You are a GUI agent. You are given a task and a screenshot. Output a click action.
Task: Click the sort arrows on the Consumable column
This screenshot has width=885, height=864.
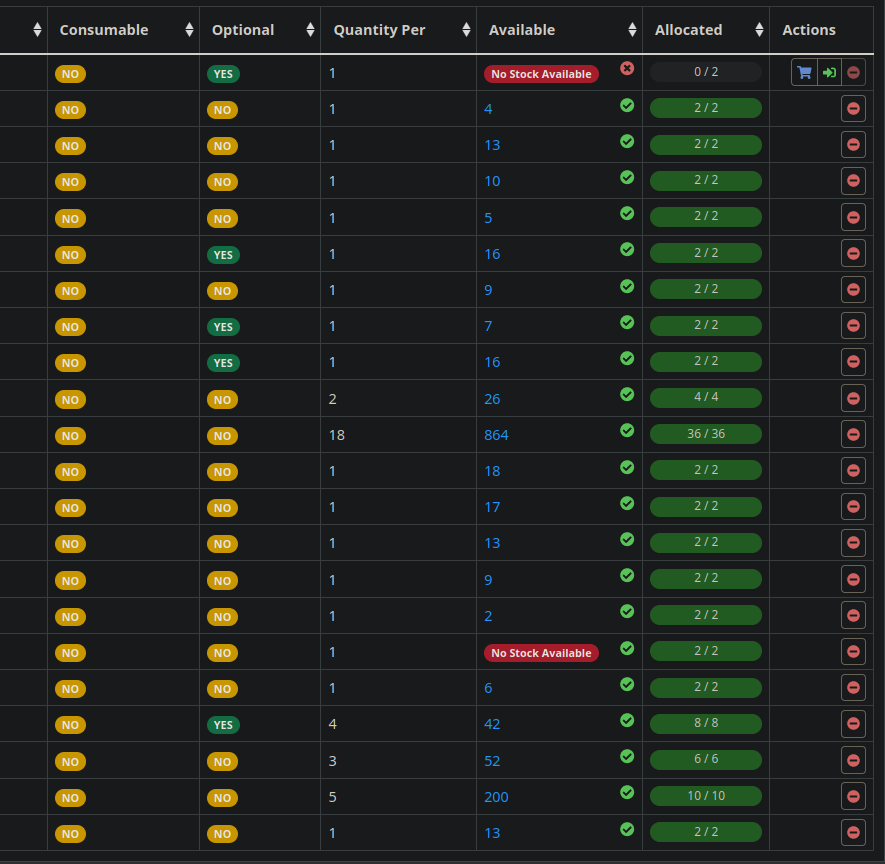(188, 30)
